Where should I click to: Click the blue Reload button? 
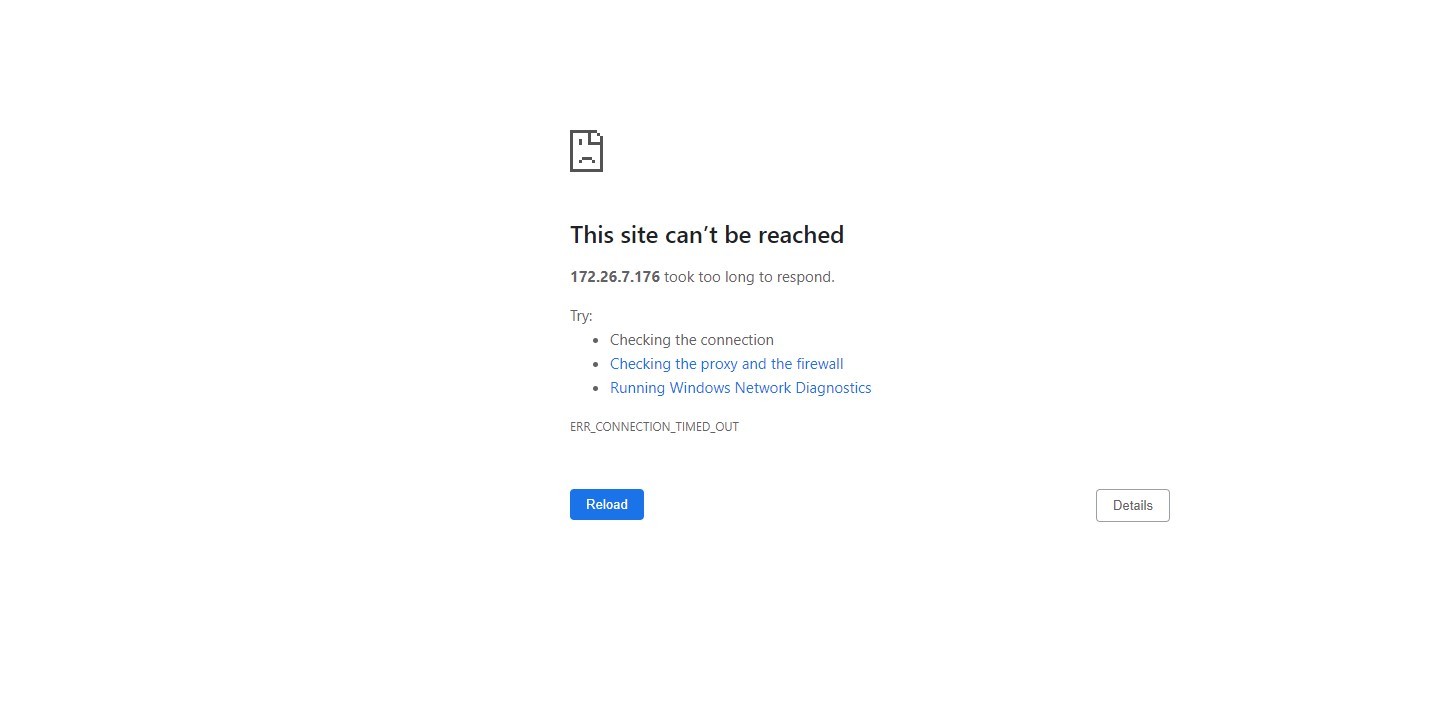tap(607, 505)
